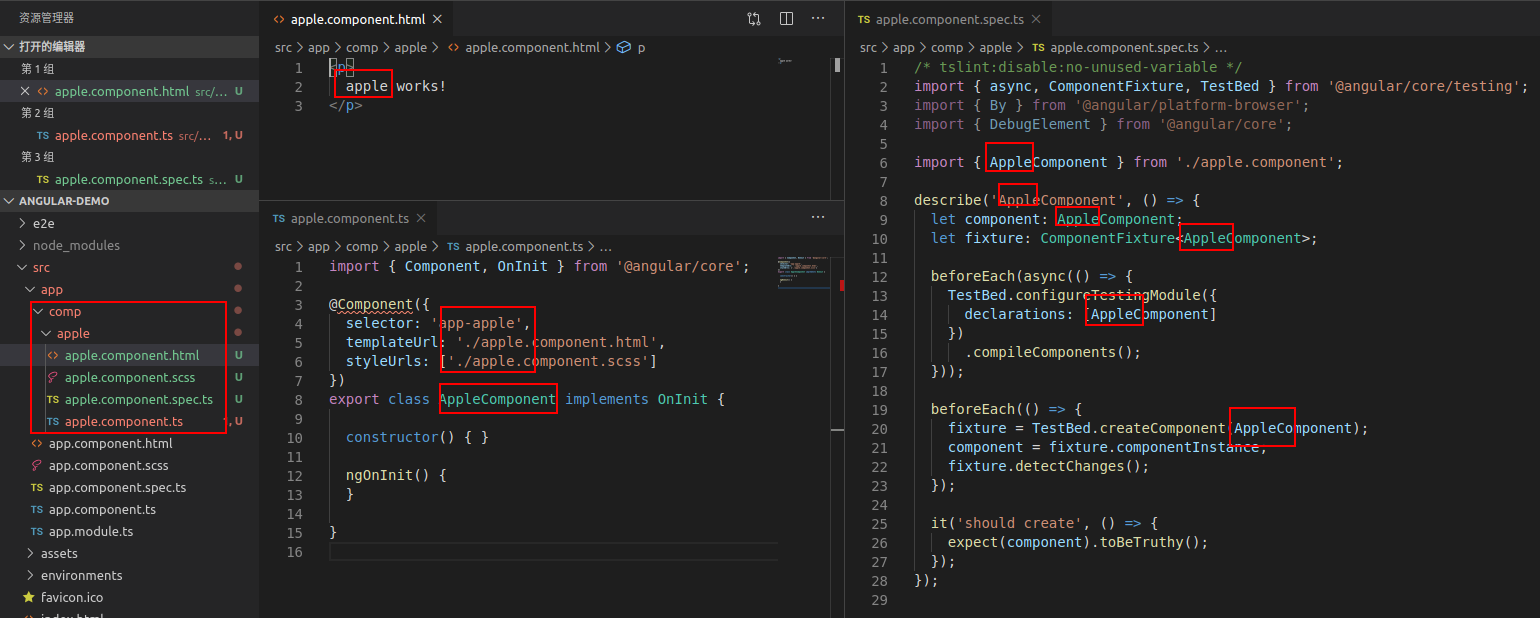
Task: Click the minimap of the apple.component.ts editor
Action: point(802,272)
